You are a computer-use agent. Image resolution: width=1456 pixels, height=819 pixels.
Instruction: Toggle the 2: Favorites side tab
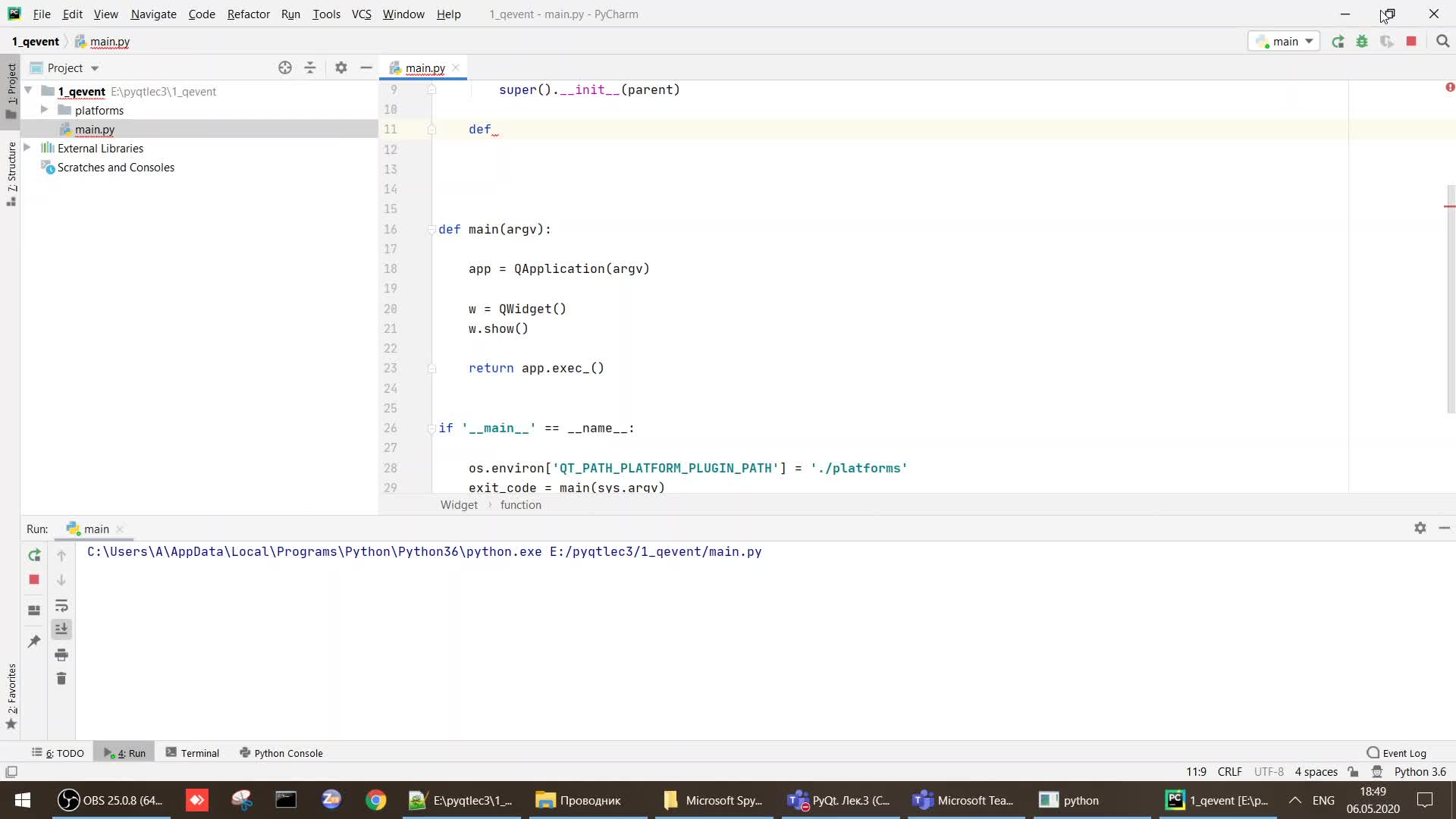(11, 697)
